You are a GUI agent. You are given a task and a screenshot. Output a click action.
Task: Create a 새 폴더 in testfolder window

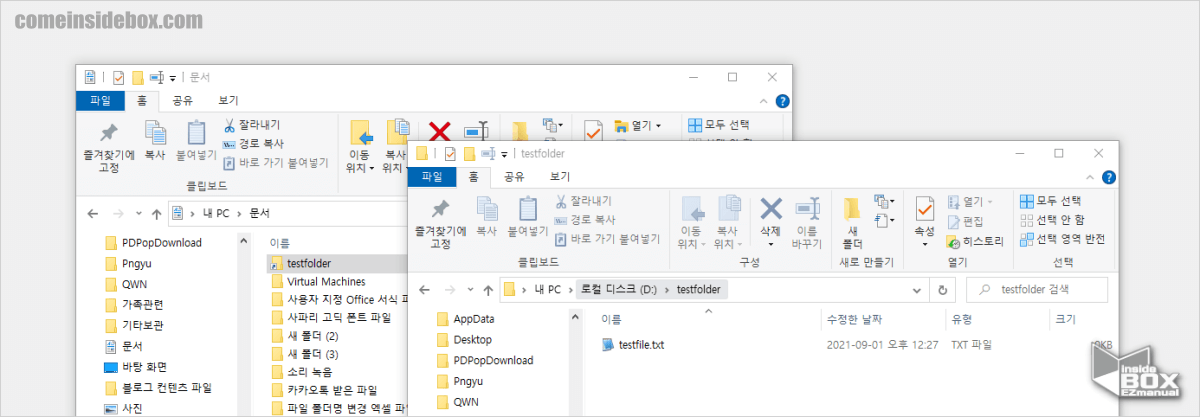(852, 223)
